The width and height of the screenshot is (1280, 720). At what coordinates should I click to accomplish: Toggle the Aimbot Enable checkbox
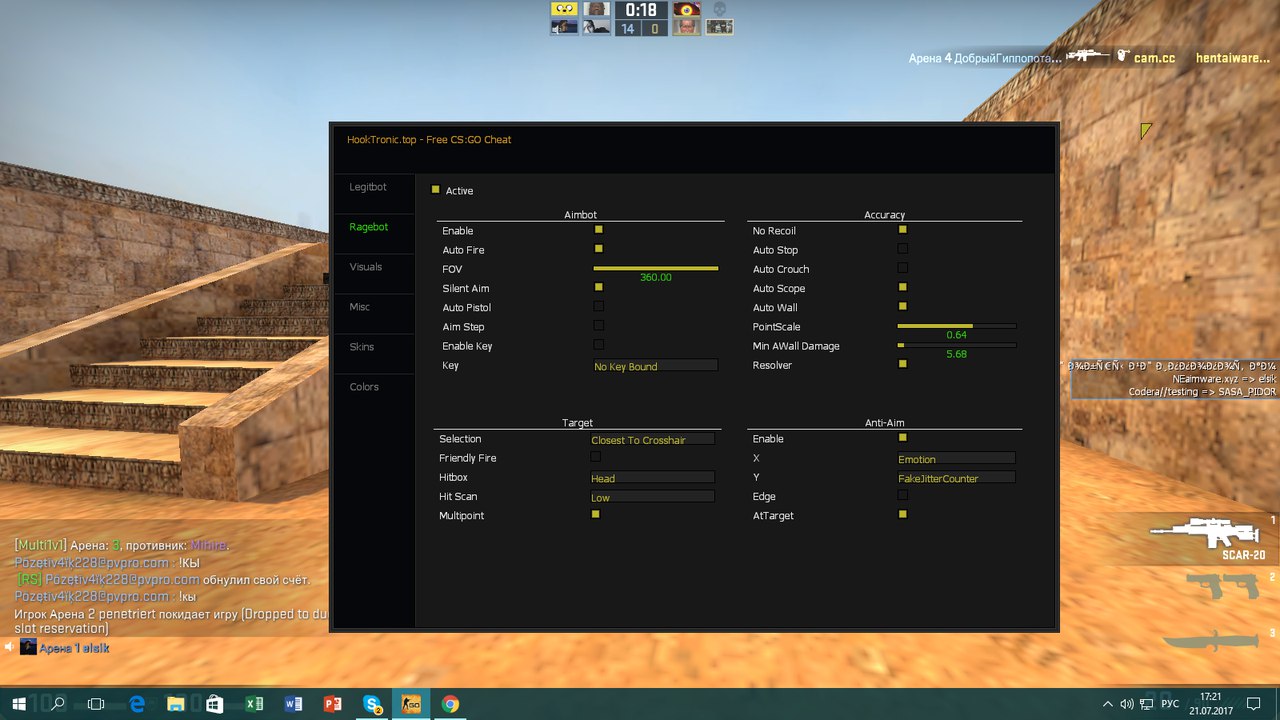(x=598, y=229)
